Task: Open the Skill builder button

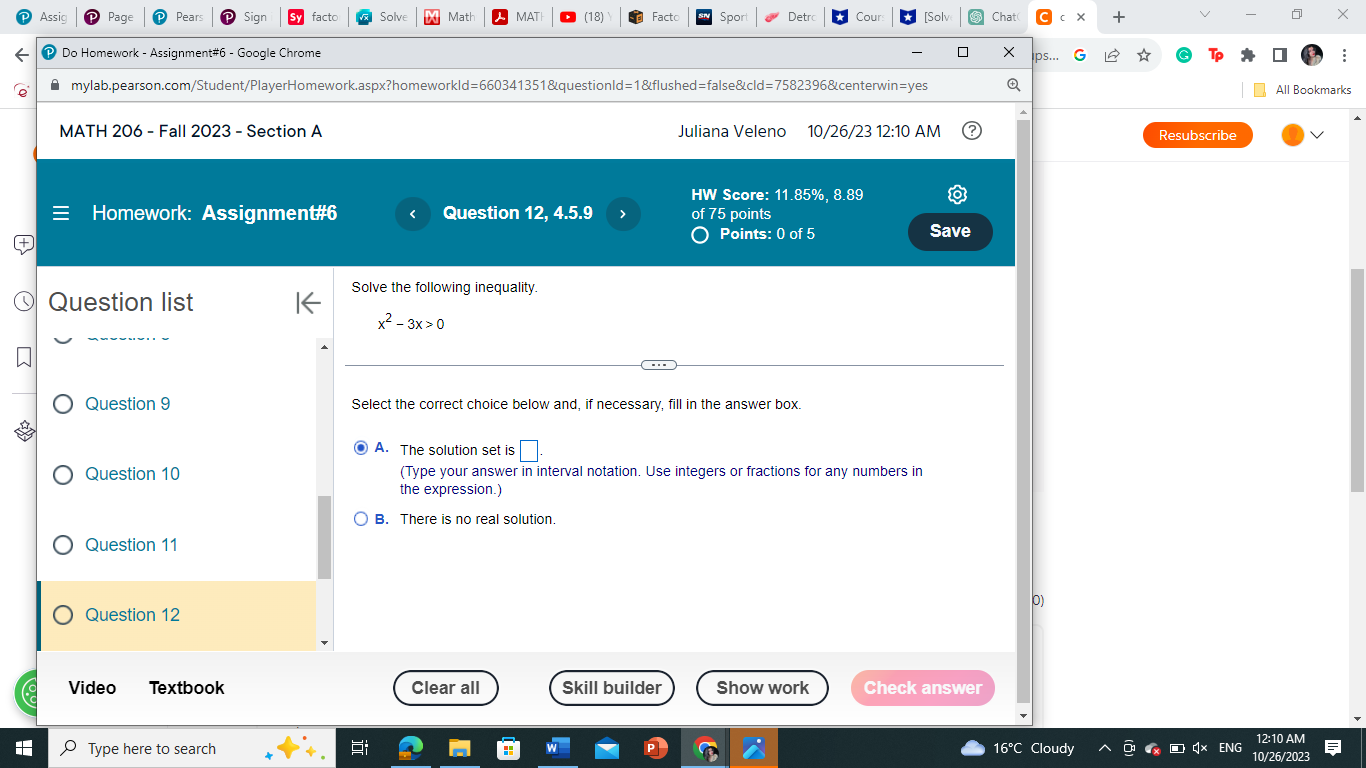Action: [x=612, y=688]
